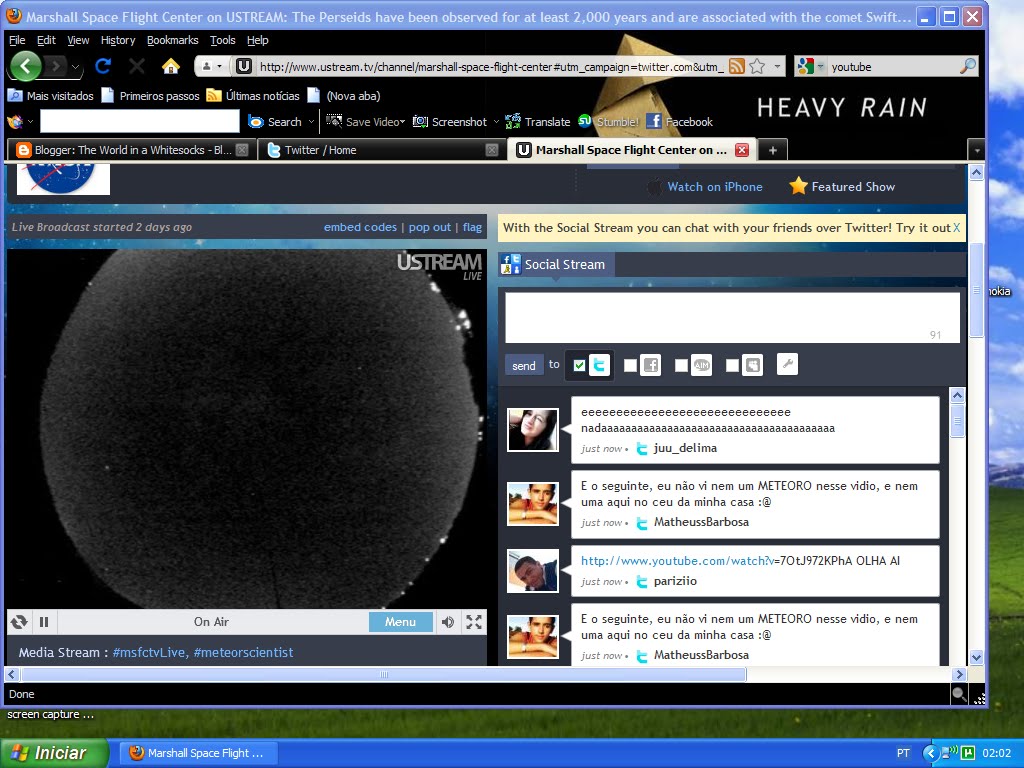This screenshot has width=1024, height=768.
Task: Open Social Stream settings wrench icon
Action: [788, 364]
